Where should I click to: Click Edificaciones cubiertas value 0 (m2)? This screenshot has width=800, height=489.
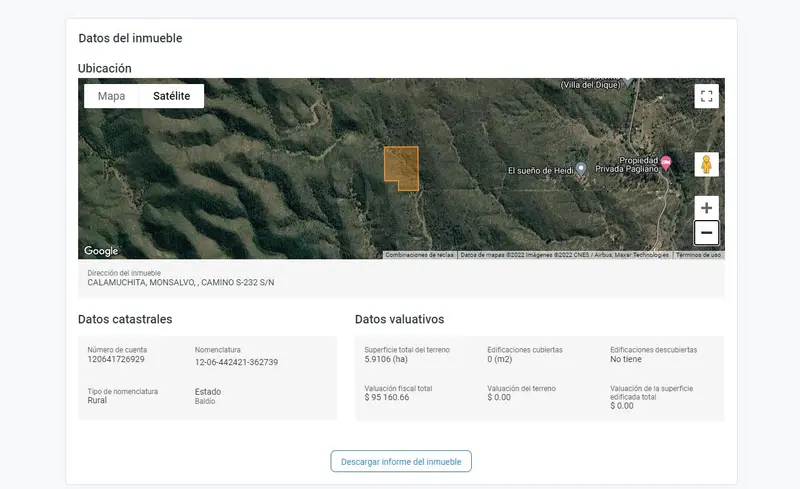click(x=499, y=359)
